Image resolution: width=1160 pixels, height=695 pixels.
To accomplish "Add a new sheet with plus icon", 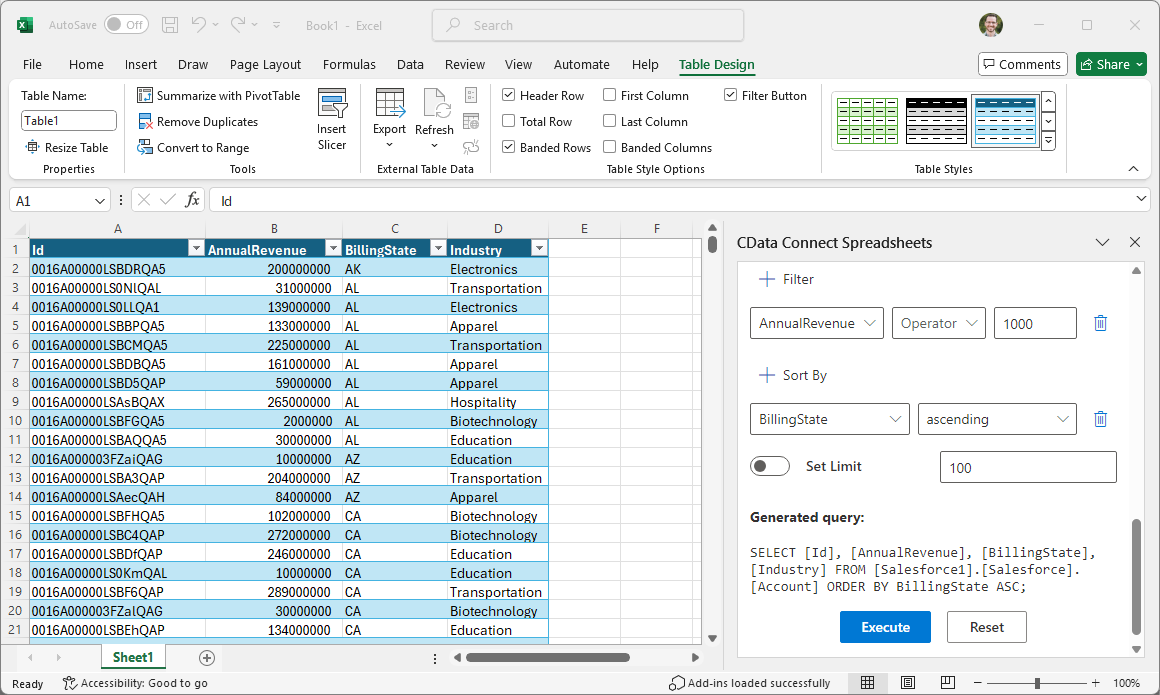I will [207, 657].
